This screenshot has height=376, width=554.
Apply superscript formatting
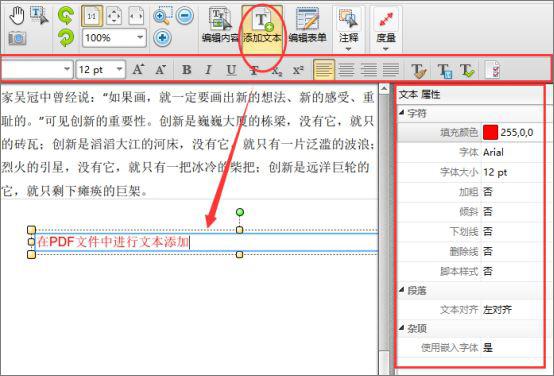point(298,70)
